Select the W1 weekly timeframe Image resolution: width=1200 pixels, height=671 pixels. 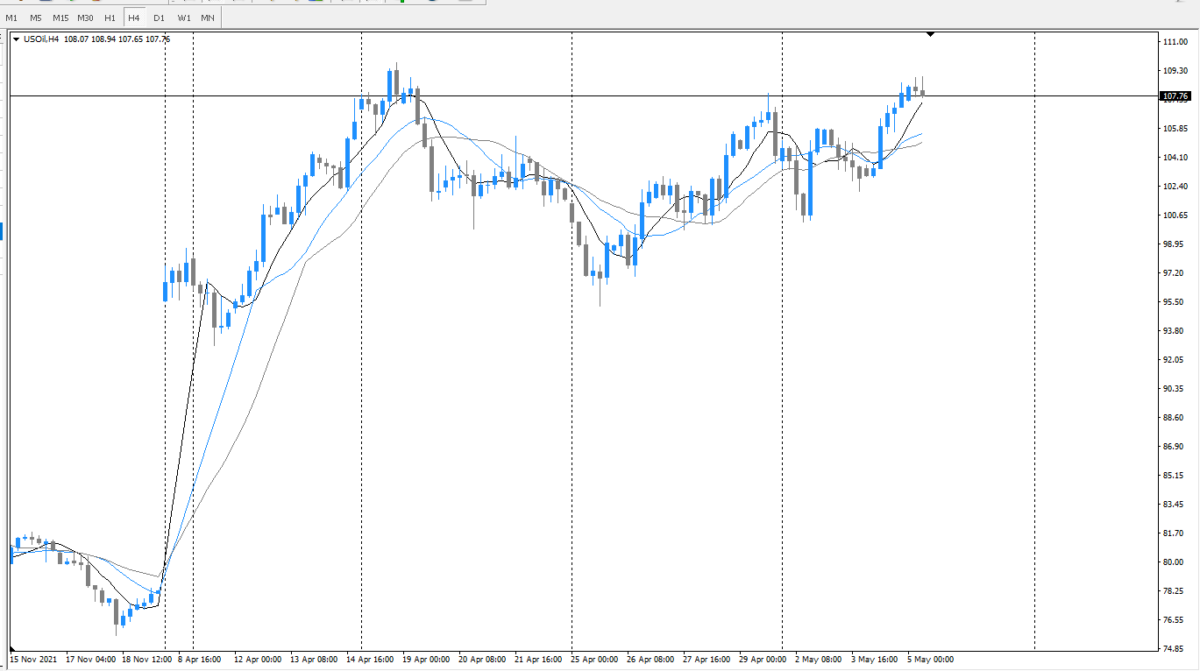click(184, 18)
